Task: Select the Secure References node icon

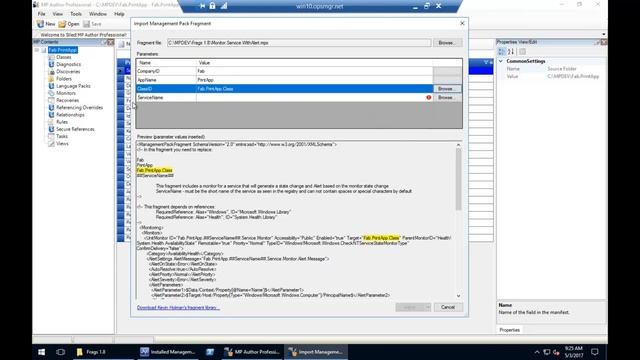Action: [x=51, y=129]
